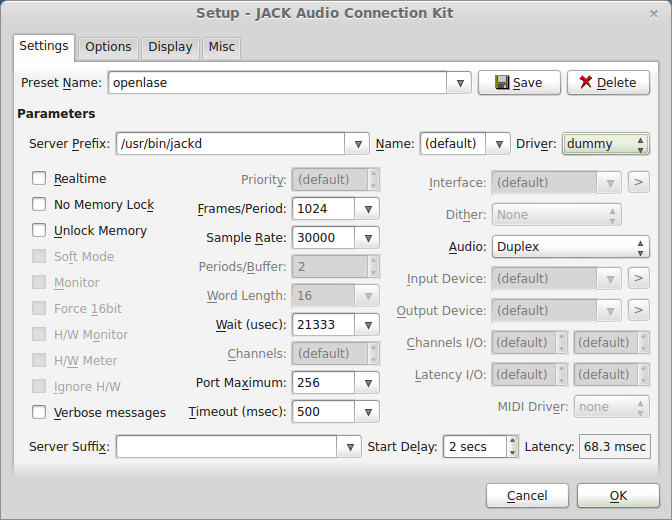Delete the openlase preset
The image size is (672, 520).
point(608,83)
